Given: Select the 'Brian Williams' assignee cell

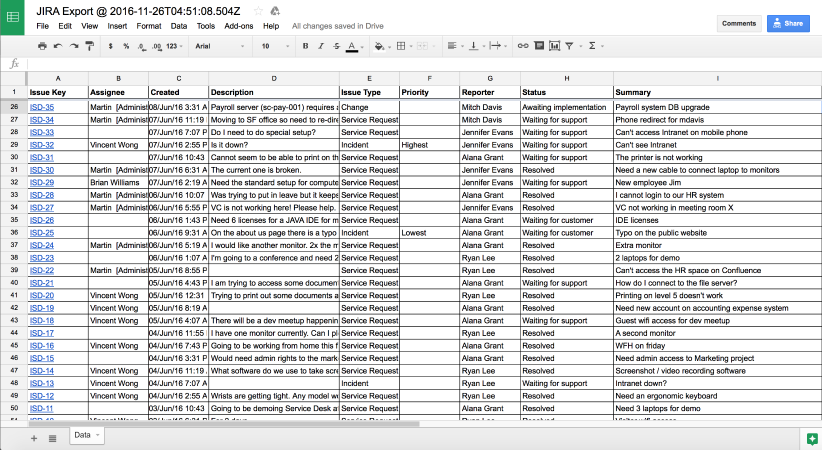Looking at the screenshot, I should point(118,183).
